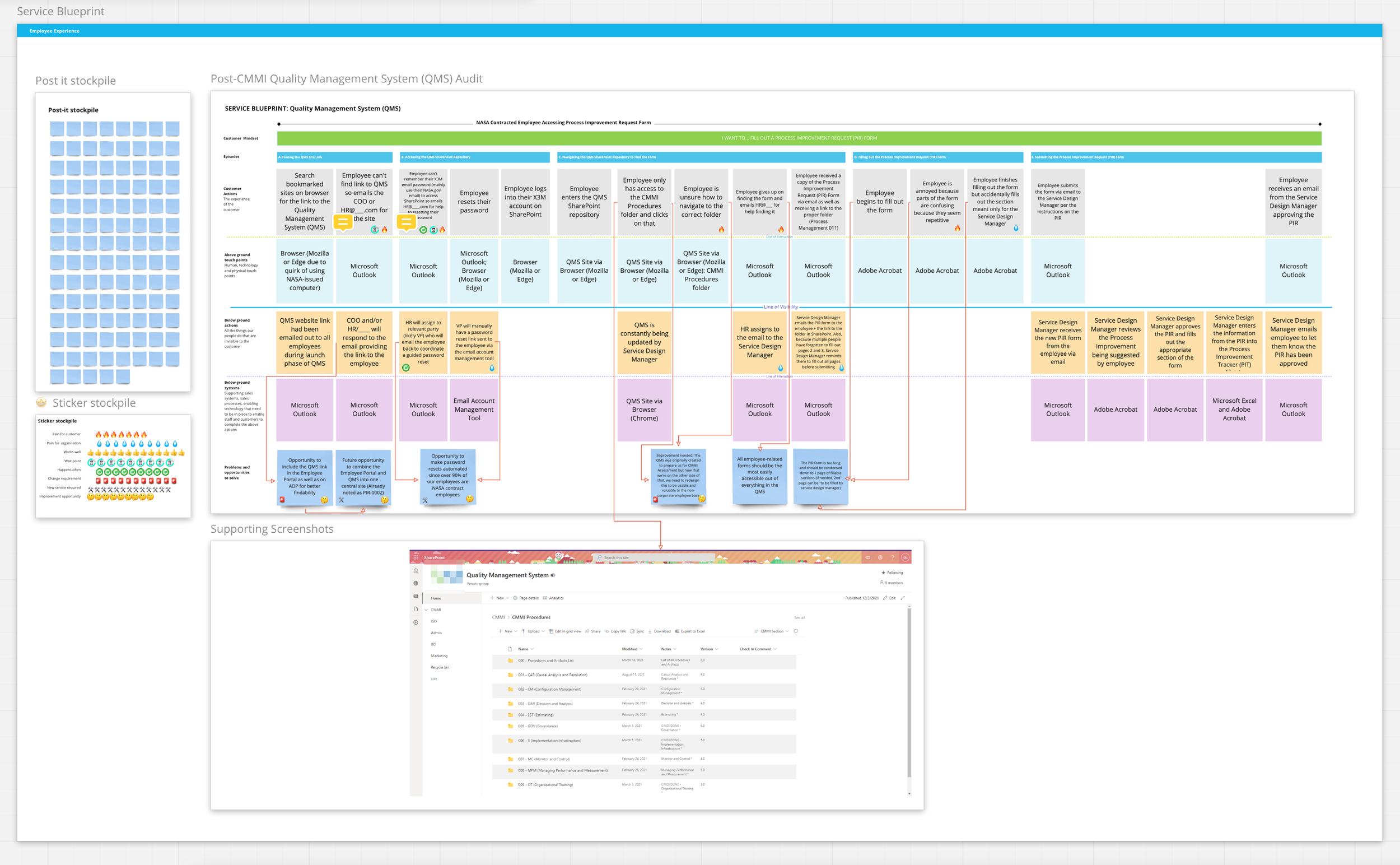This screenshot has width=1400, height=865.
Task: Click the first fire sticker in Pain for customer row
Action: (x=99, y=434)
